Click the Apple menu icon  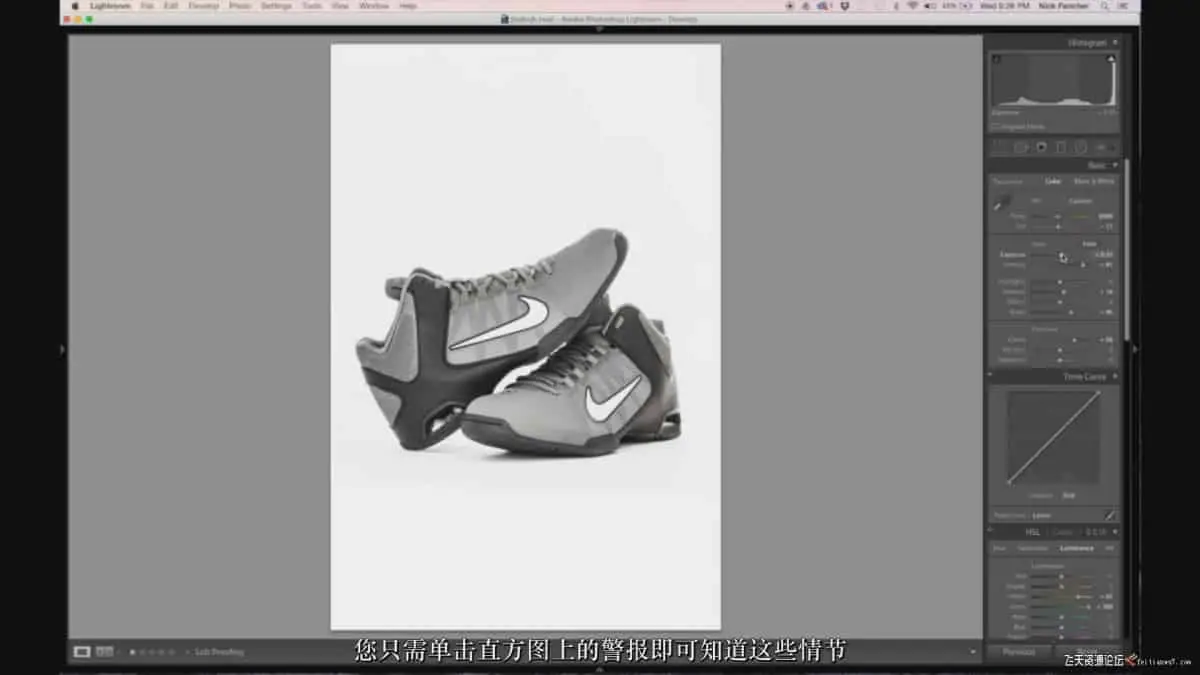pyautogui.click(x=75, y=6)
